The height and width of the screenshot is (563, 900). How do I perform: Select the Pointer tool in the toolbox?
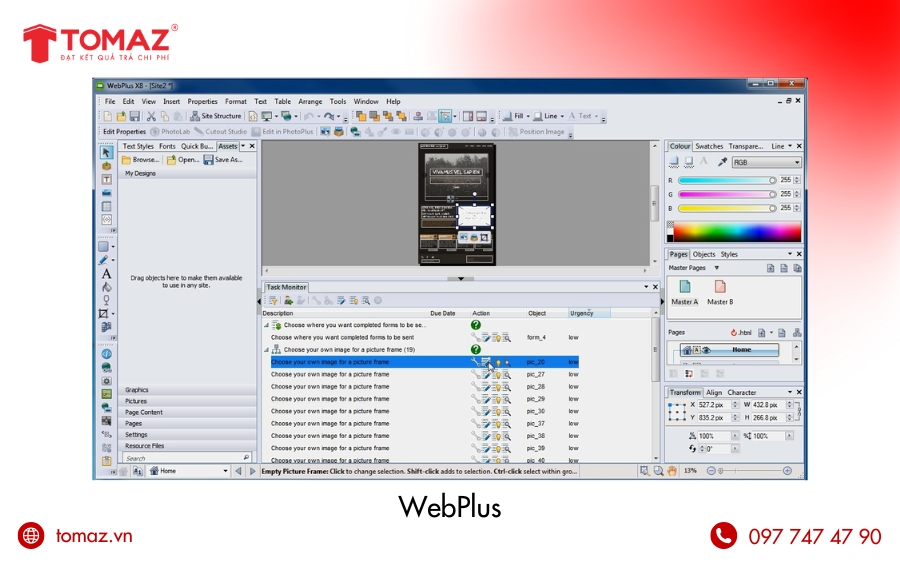click(x=106, y=153)
